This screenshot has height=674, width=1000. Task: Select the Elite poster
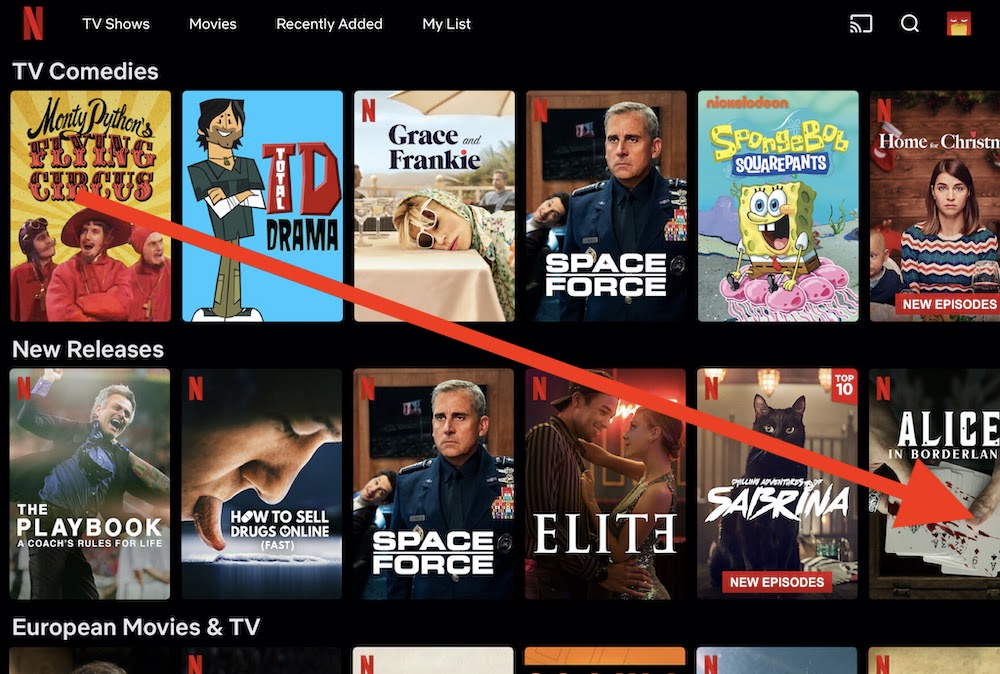tap(605, 484)
